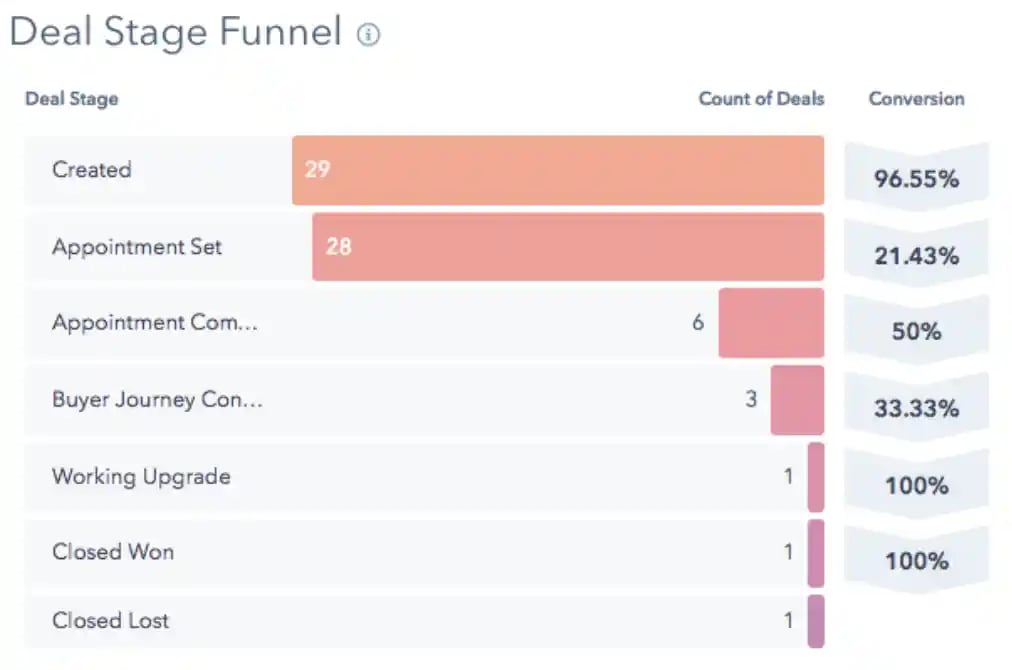Click the Deal Stage column header

pyautogui.click(x=71, y=99)
